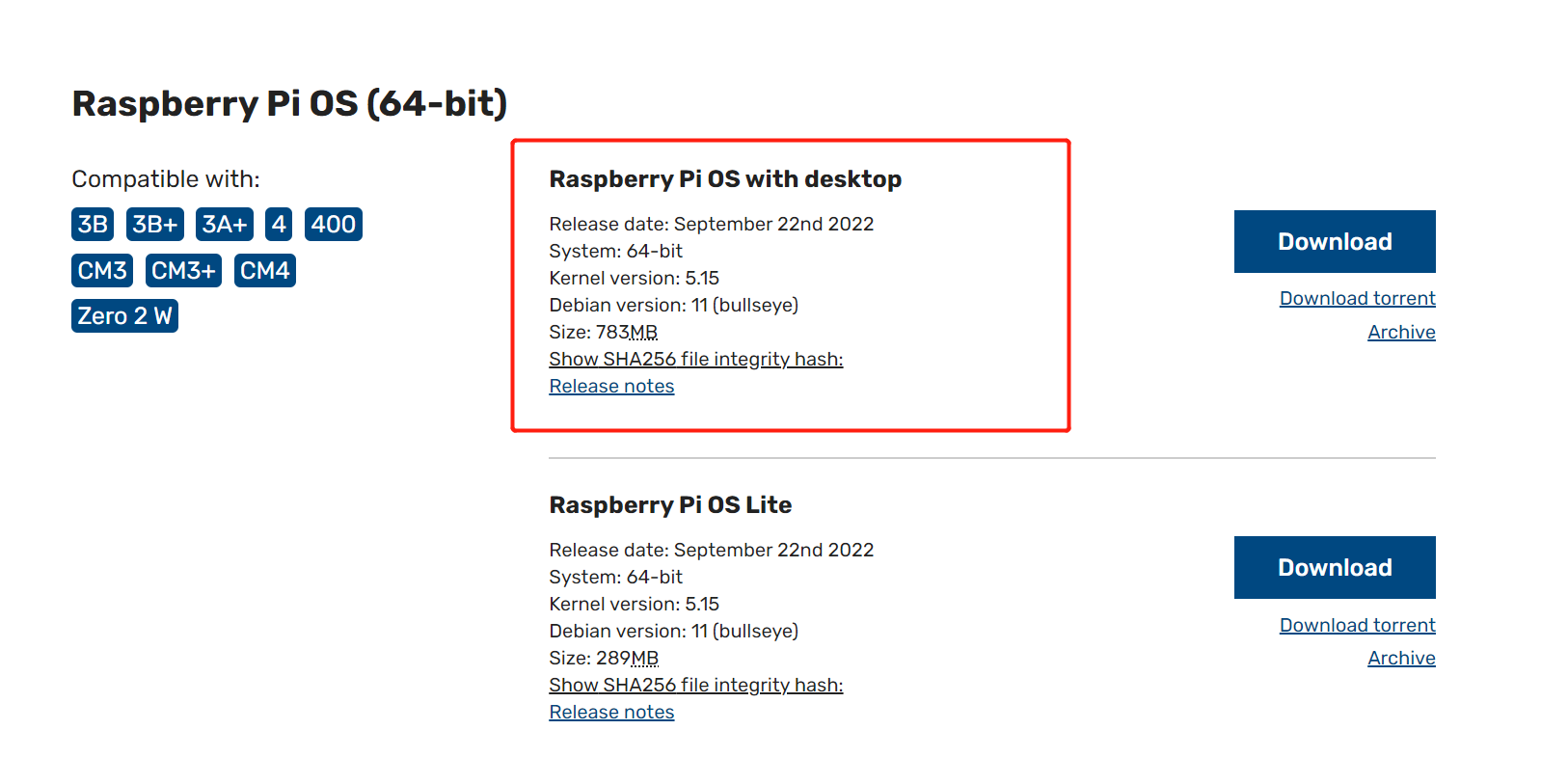This screenshot has width=1541, height=784.
Task: Open Download torrent link for Lite version
Action: (1357, 625)
